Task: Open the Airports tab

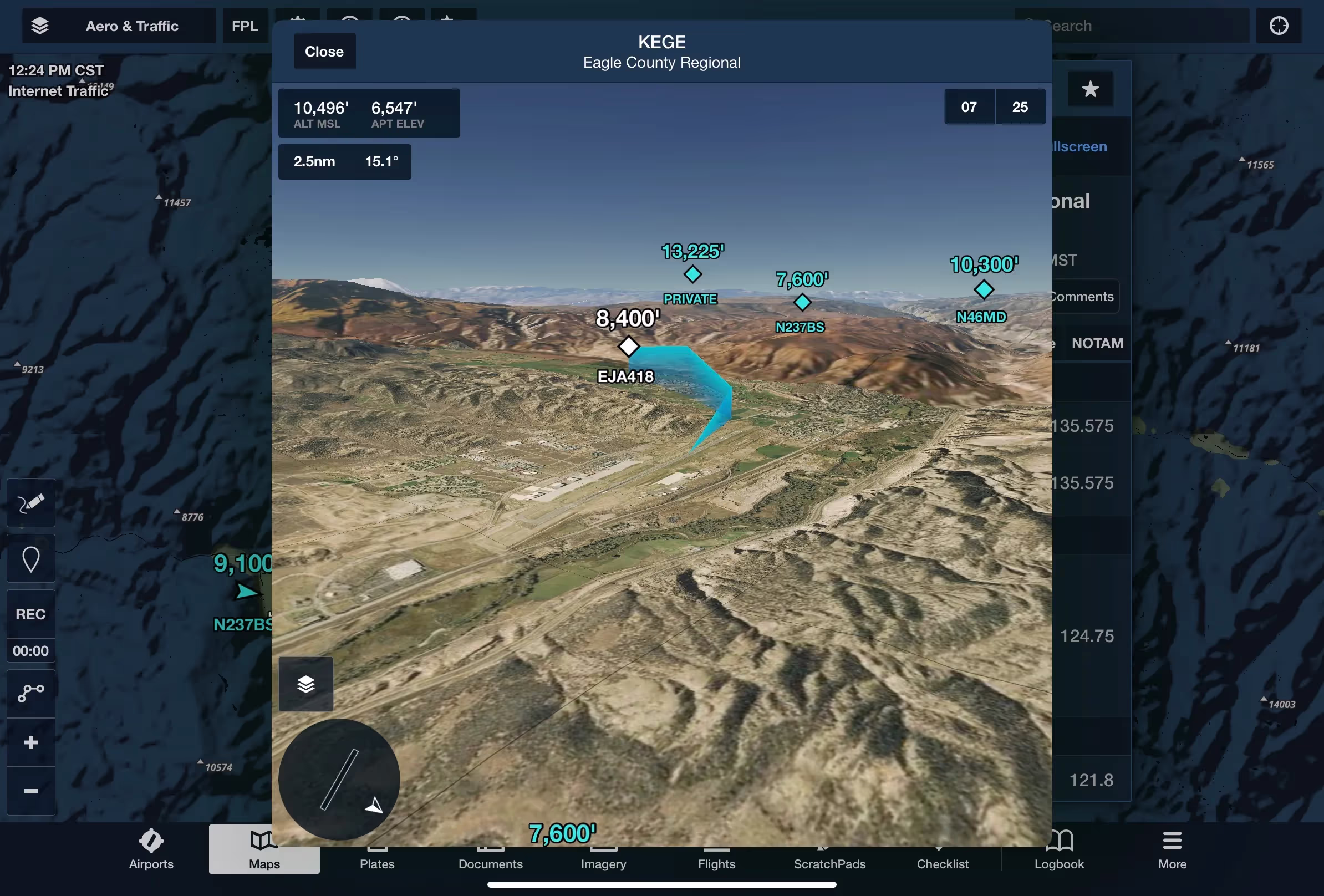Action: 151,849
